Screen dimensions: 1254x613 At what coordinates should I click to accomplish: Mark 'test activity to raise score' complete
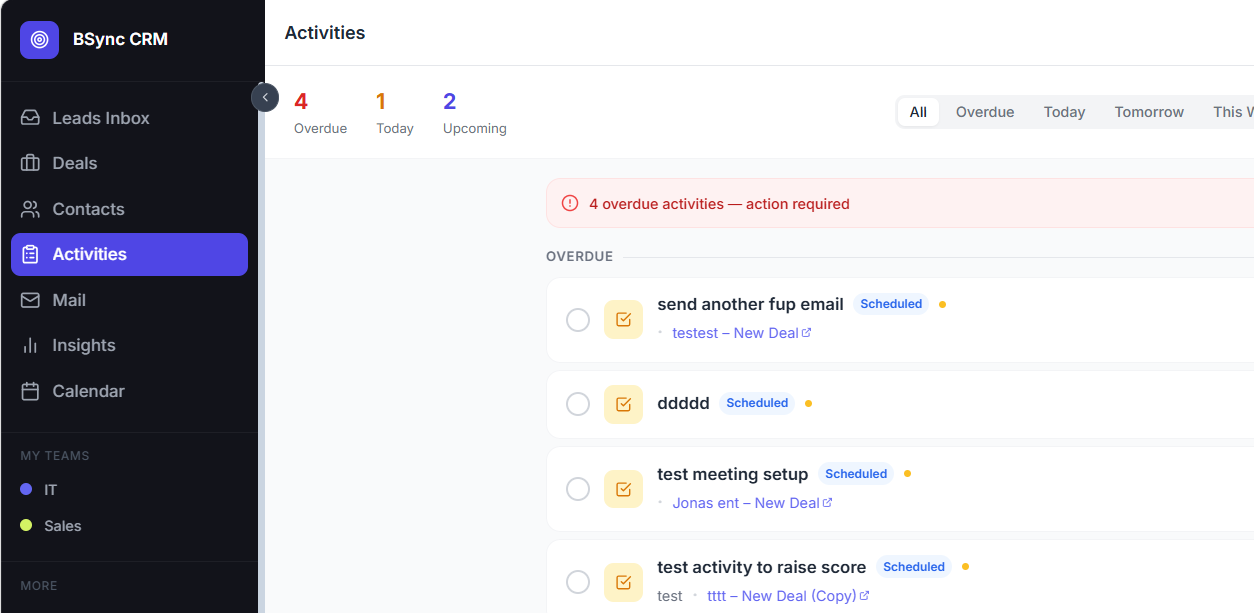point(578,582)
